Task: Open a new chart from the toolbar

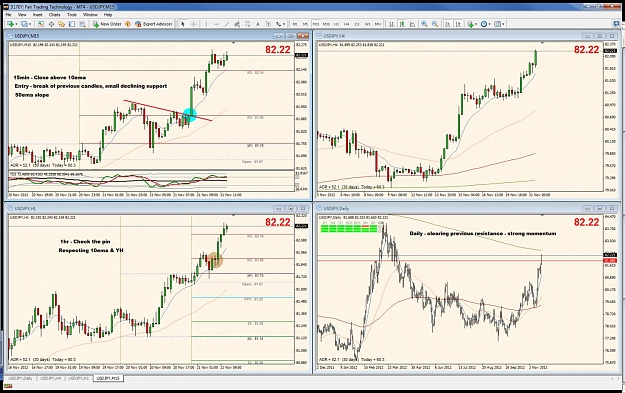Action: 10,24
